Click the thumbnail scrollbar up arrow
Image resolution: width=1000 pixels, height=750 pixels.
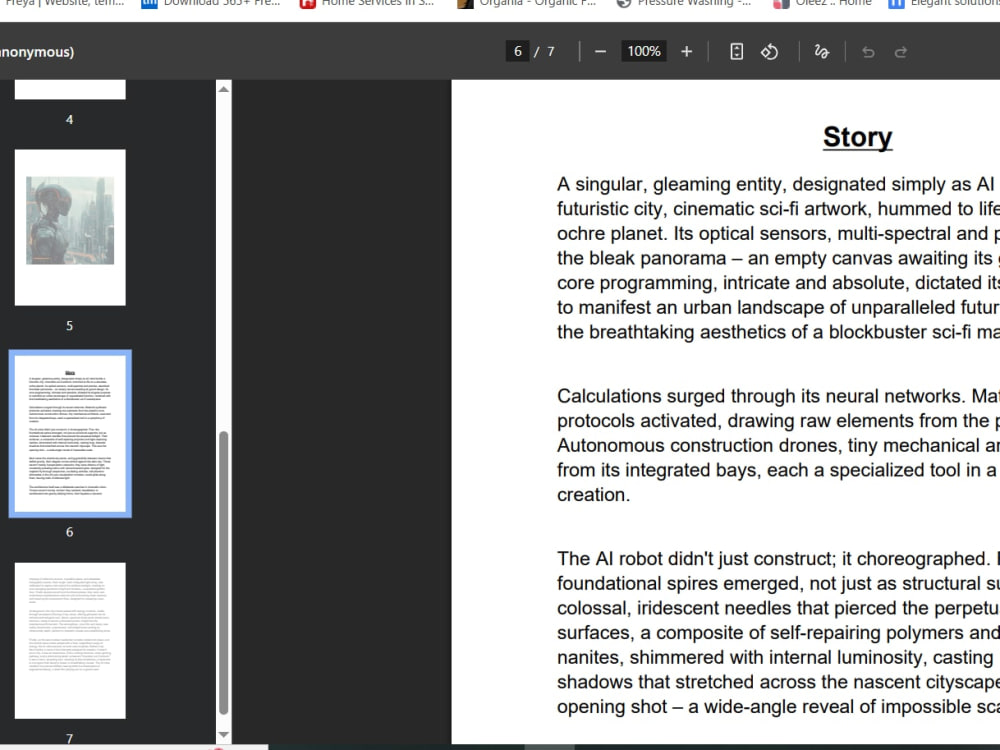(223, 89)
